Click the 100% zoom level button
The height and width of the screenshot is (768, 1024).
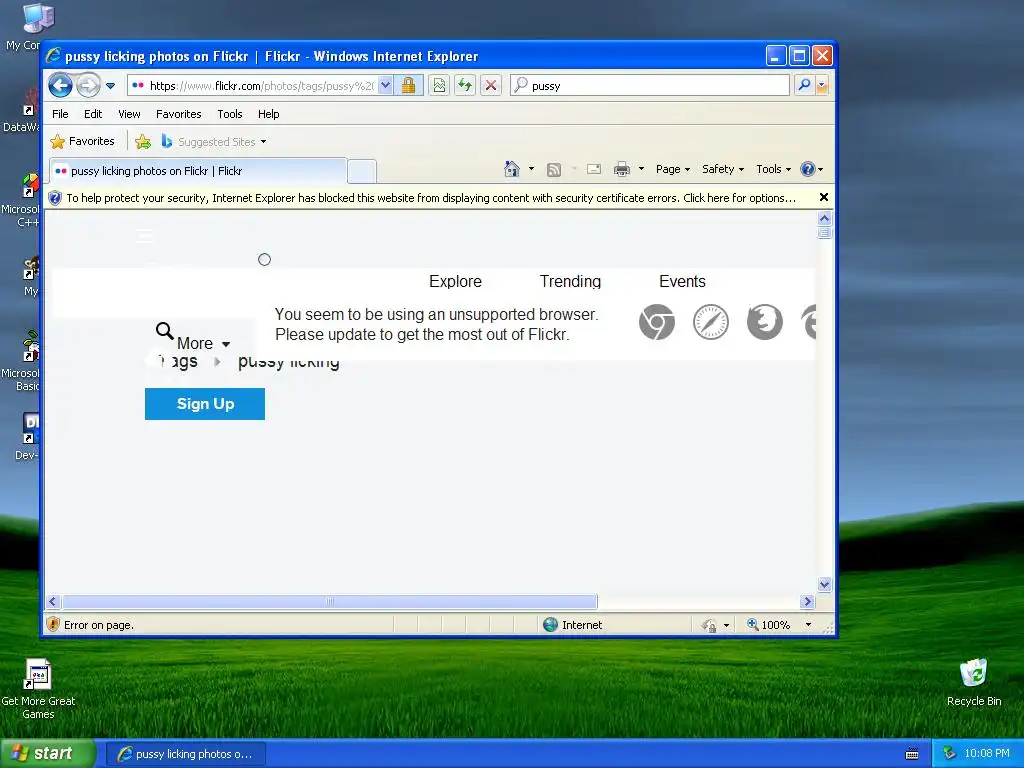[769, 625]
